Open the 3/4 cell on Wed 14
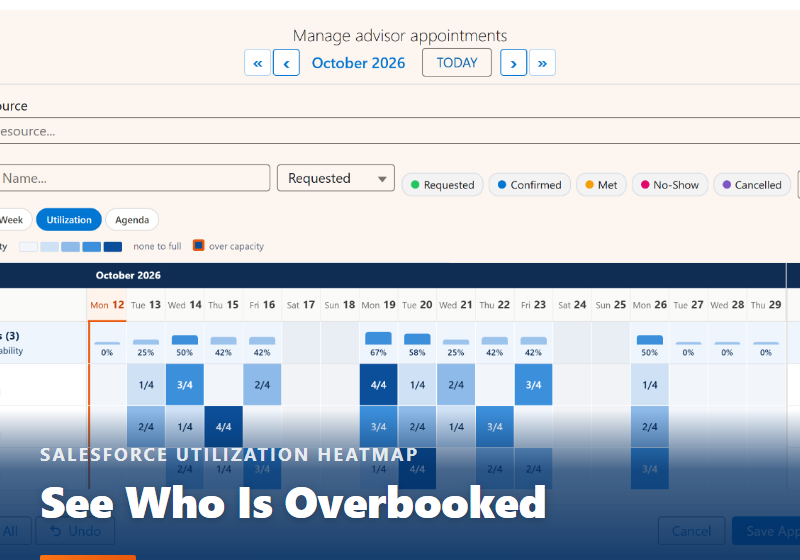Viewport: 800px width, 560px height. pos(185,385)
